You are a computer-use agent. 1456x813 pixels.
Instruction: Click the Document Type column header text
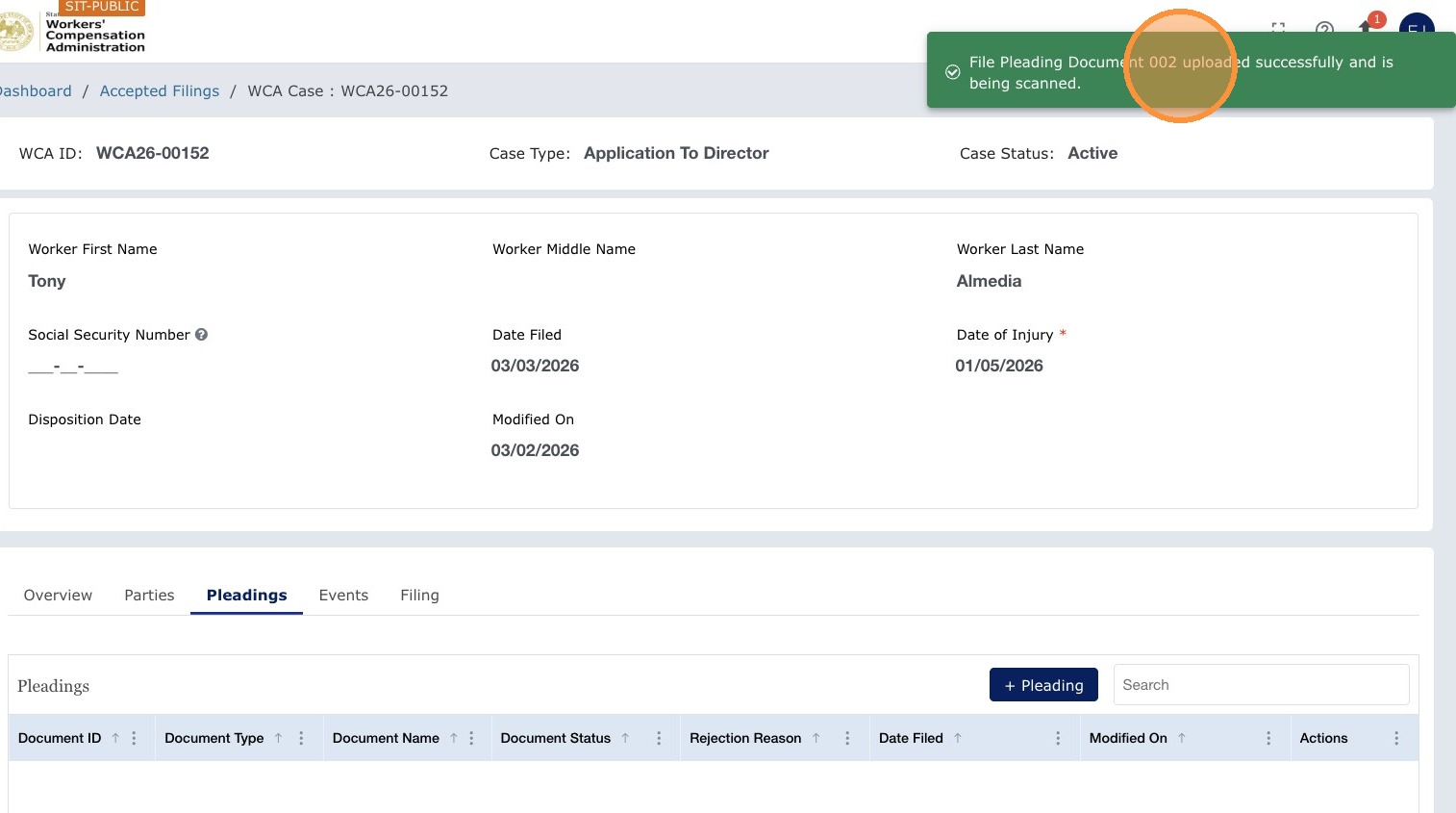click(x=213, y=738)
